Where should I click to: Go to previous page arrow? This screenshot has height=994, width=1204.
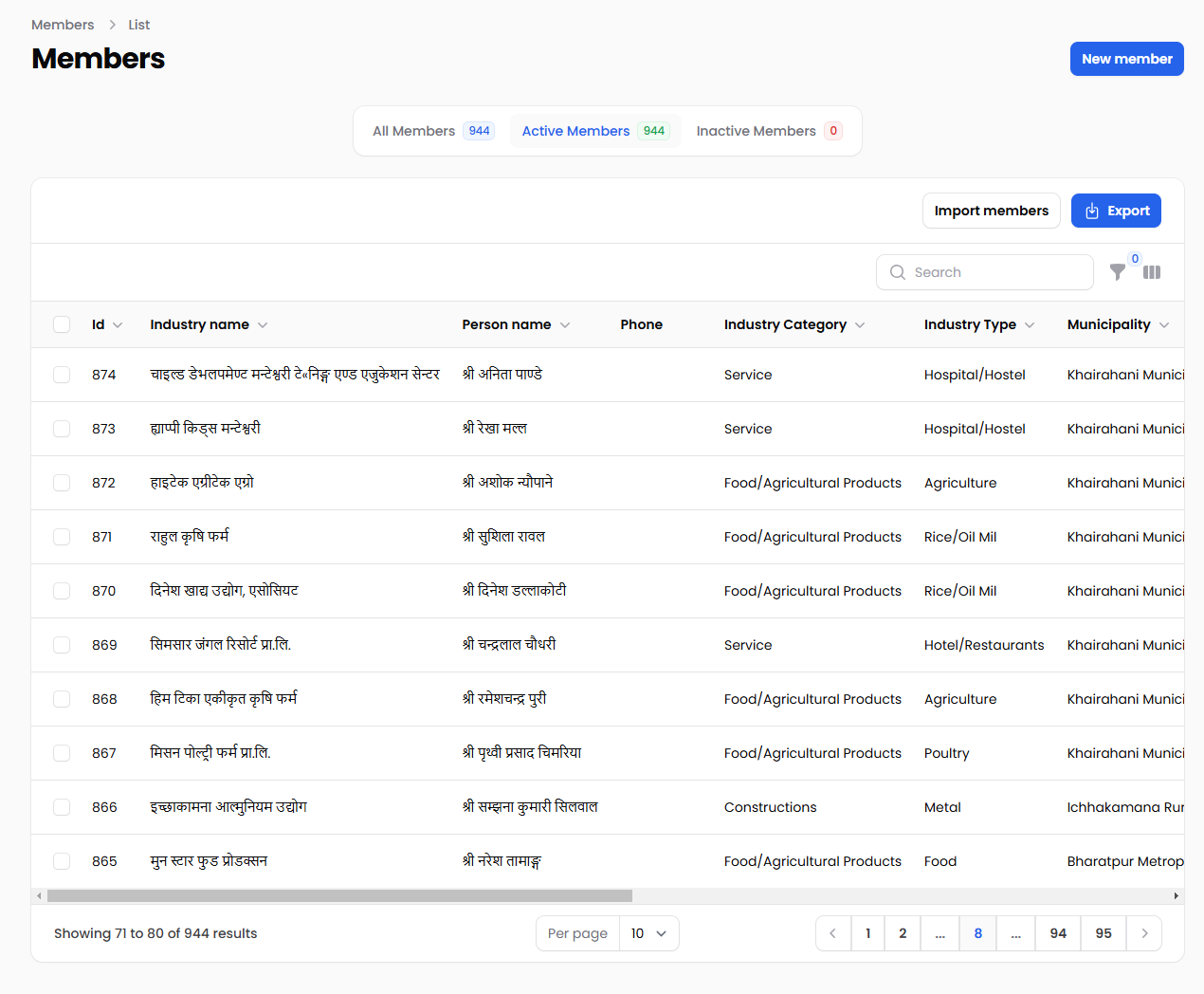(833, 933)
